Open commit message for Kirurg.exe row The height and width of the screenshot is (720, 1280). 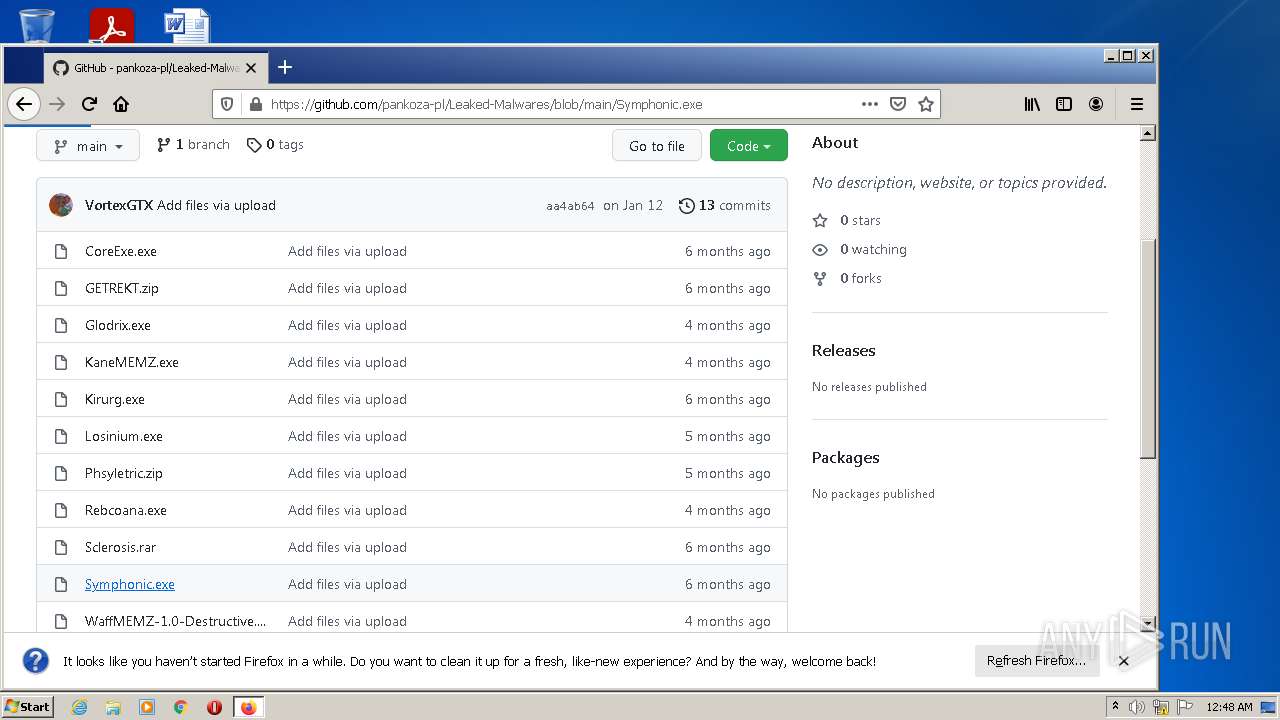click(347, 399)
